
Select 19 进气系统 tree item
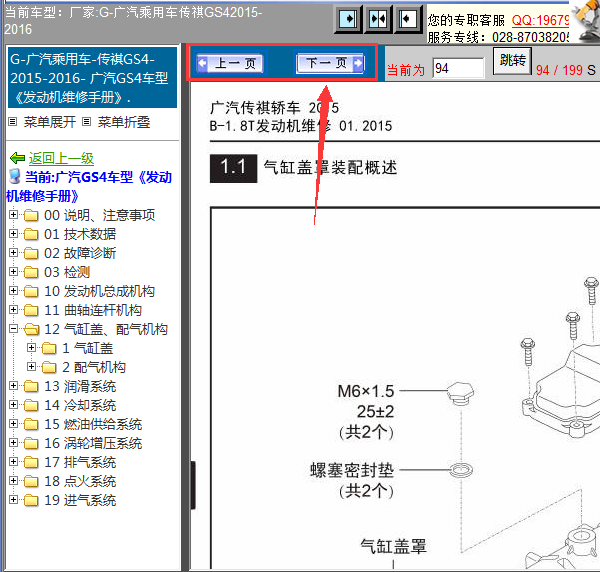point(80,500)
